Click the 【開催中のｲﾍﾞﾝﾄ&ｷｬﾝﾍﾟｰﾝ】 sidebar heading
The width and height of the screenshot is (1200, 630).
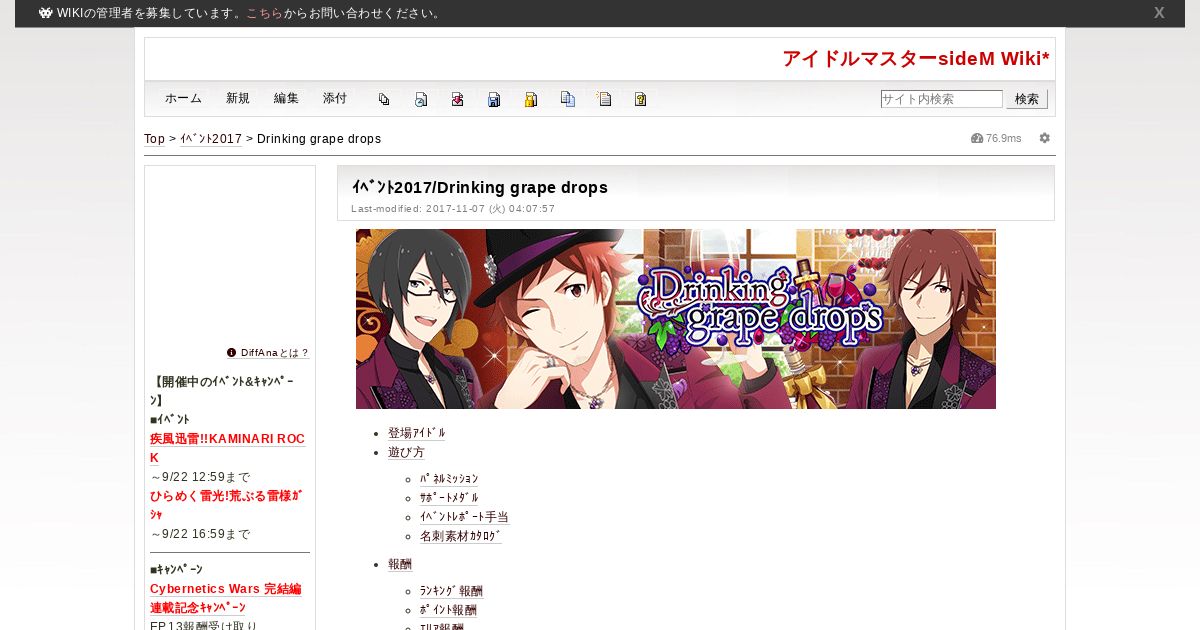[x=222, y=391]
